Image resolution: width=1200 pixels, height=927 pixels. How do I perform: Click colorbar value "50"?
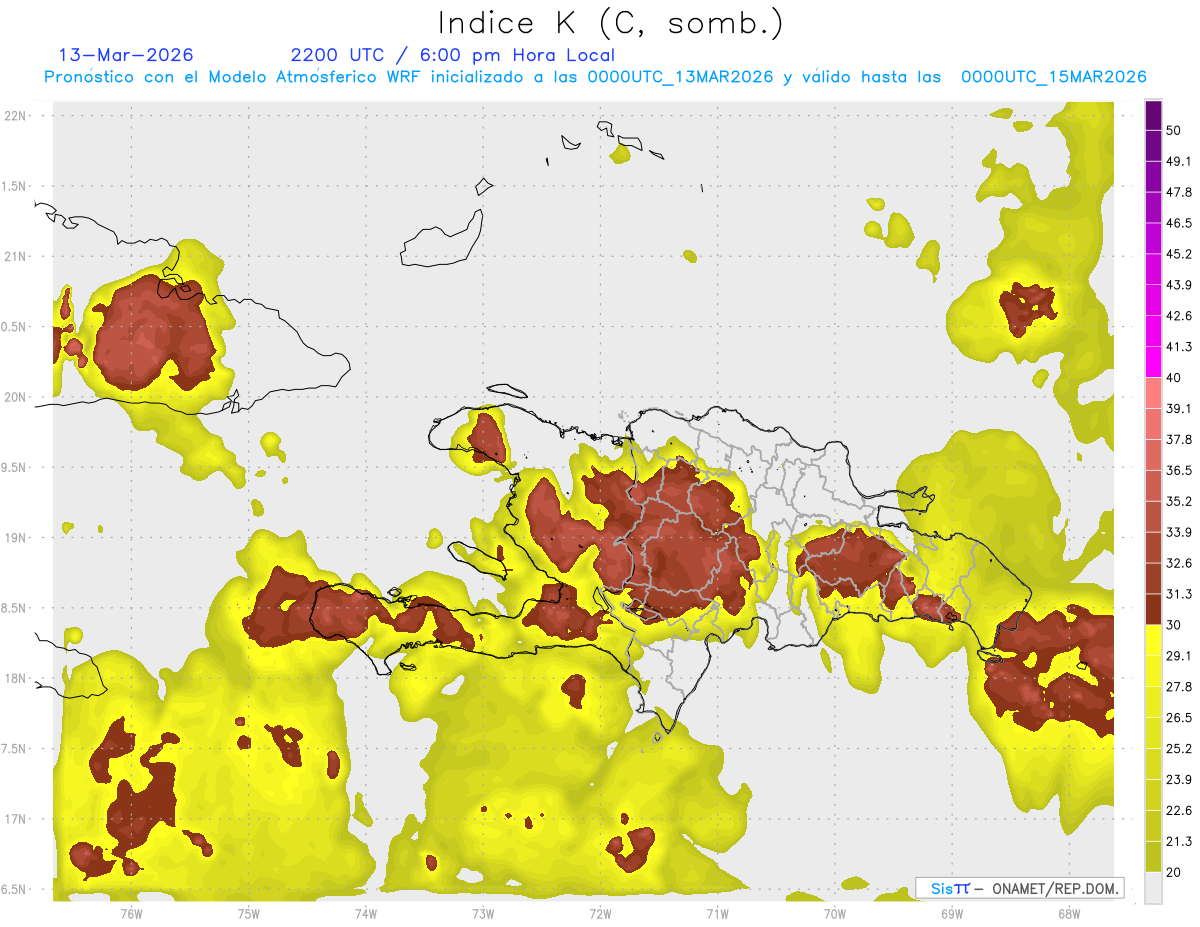1174,131
